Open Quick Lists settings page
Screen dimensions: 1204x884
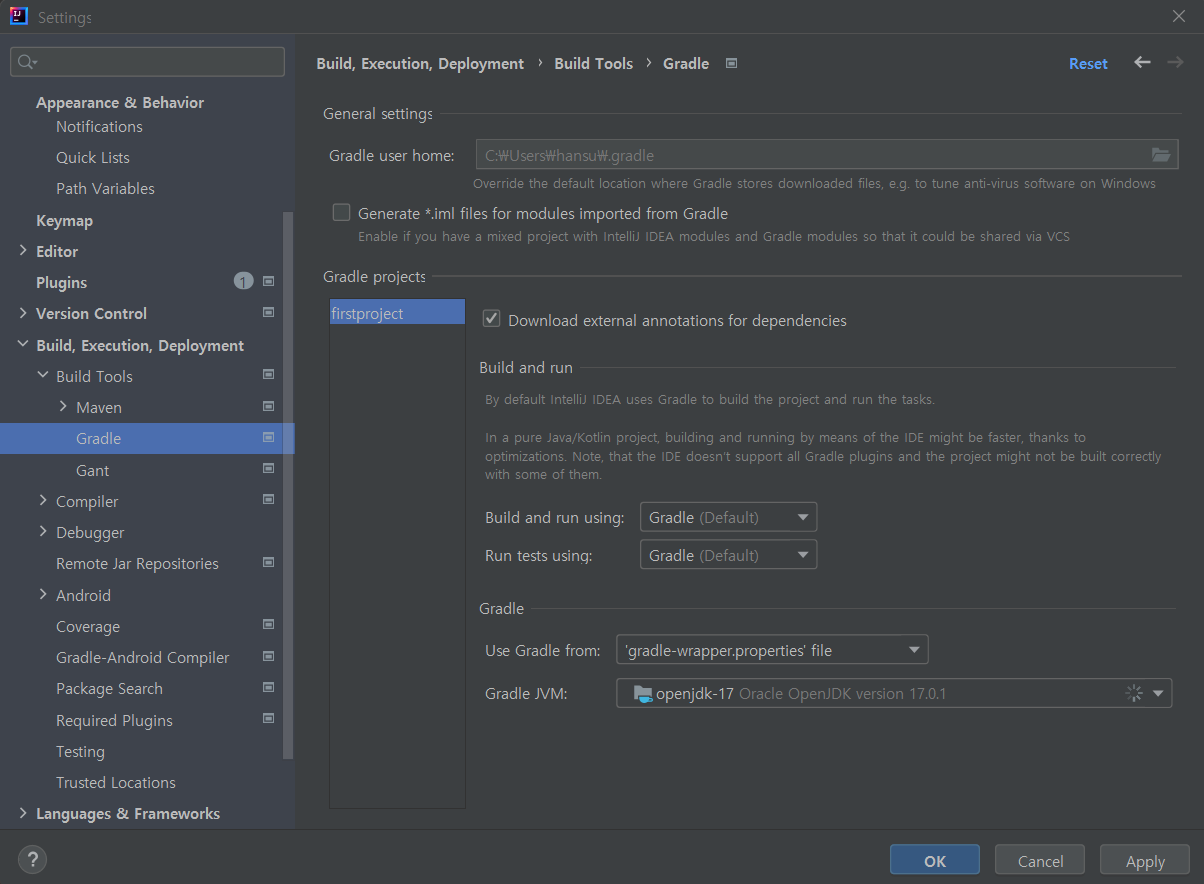(93, 157)
